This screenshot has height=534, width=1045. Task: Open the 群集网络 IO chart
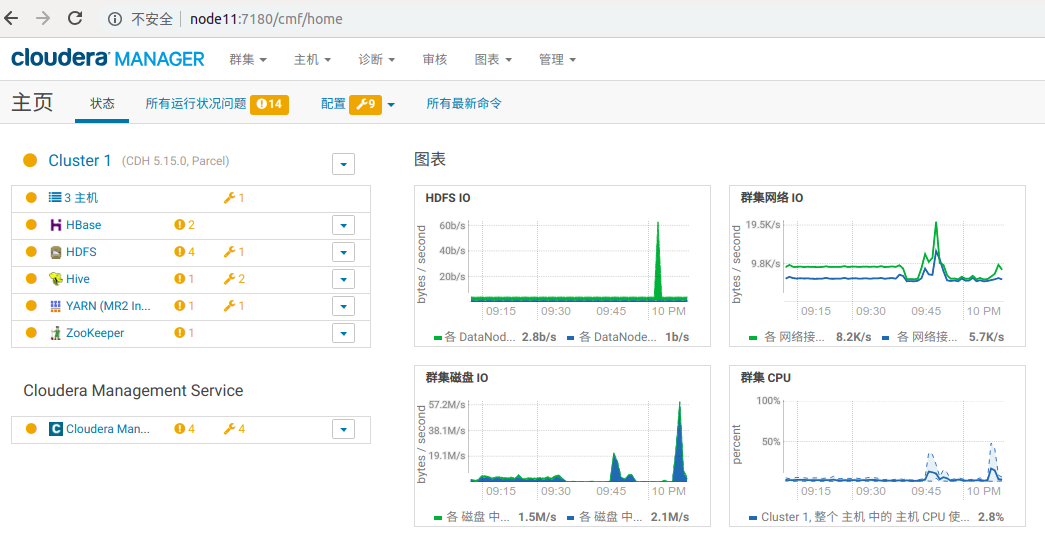pos(878,266)
